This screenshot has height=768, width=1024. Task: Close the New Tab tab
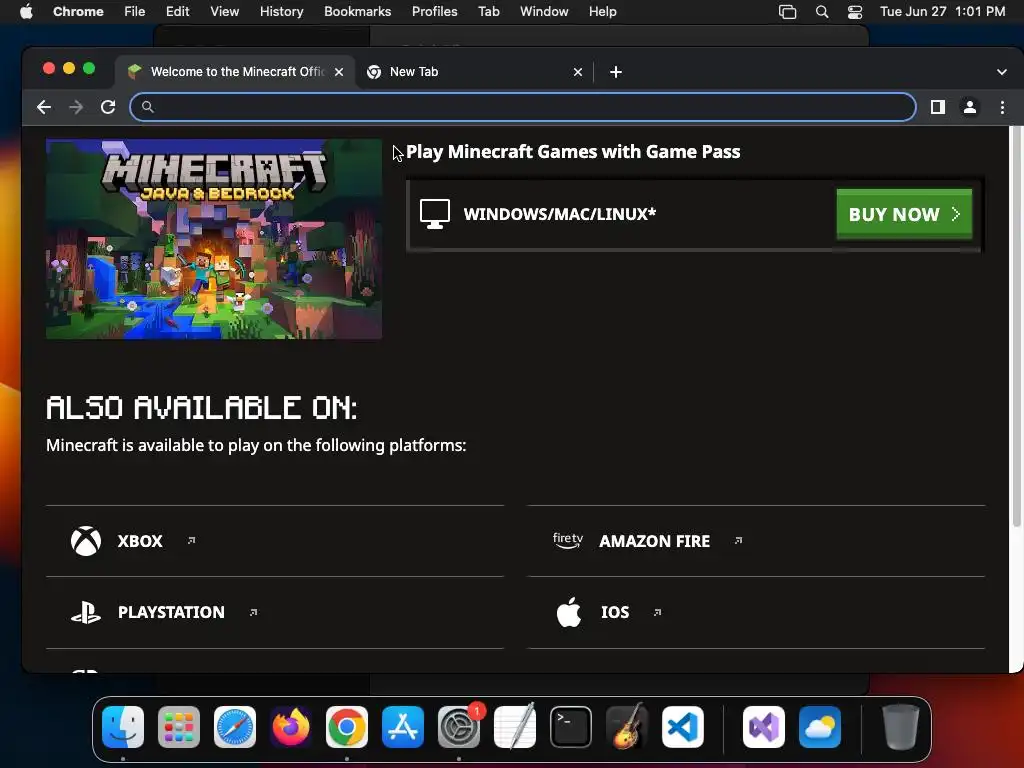point(578,72)
